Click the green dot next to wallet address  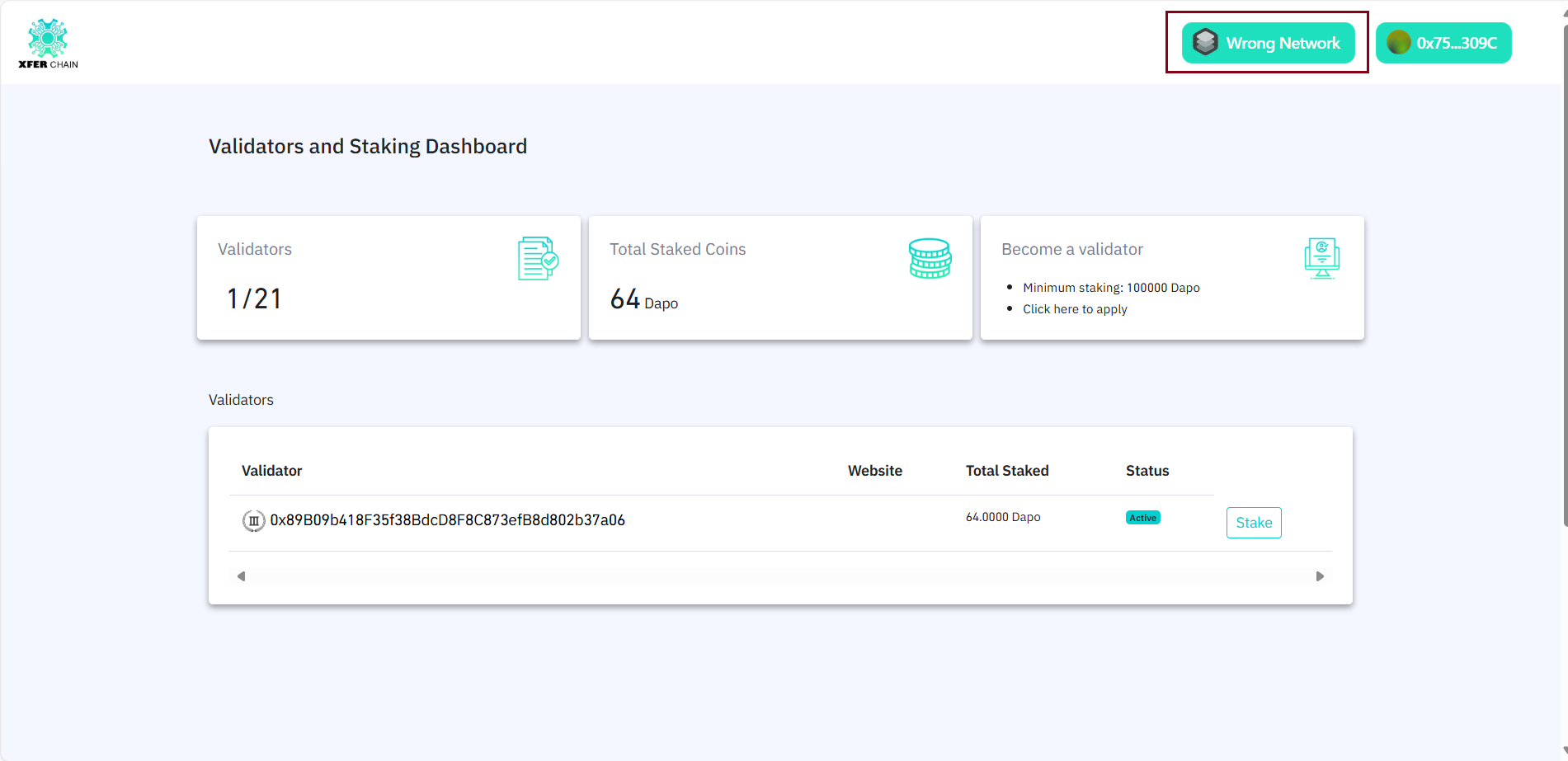pyautogui.click(x=1397, y=42)
